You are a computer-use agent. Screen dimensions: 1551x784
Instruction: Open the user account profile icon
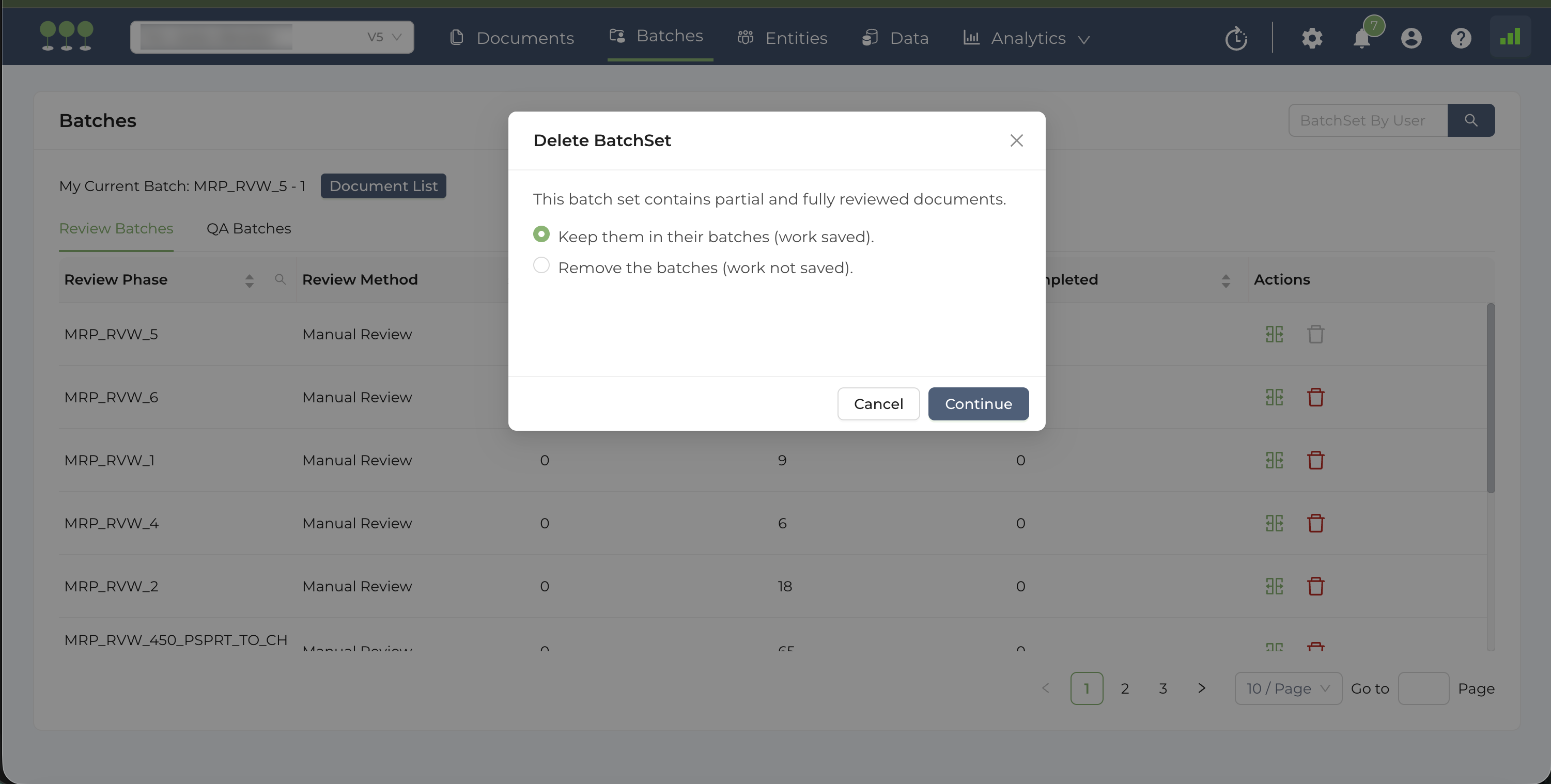click(x=1410, y=39)
